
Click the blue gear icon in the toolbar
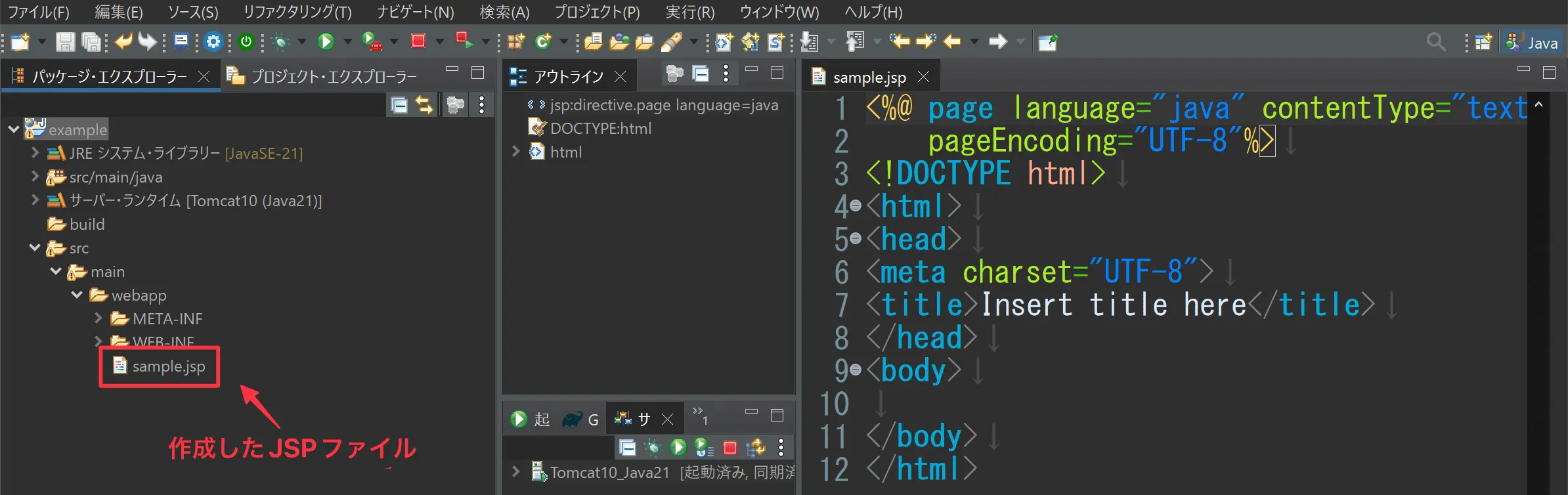tap(213, 42)
